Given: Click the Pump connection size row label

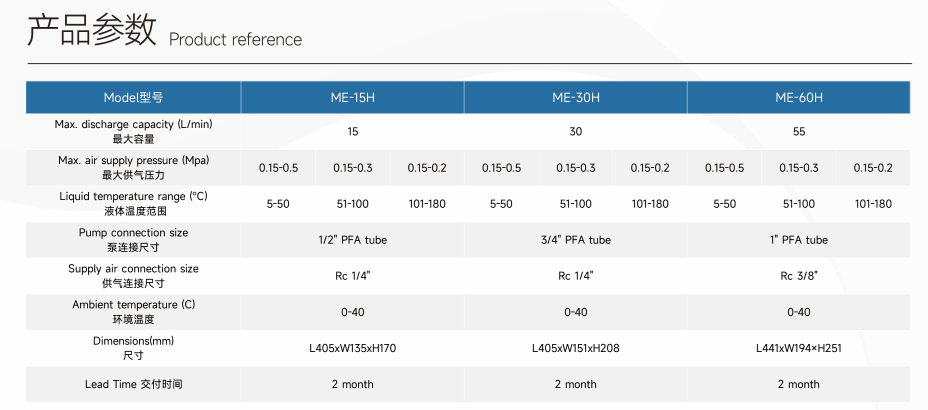Looking at the screenshot, I should (133, 239).
